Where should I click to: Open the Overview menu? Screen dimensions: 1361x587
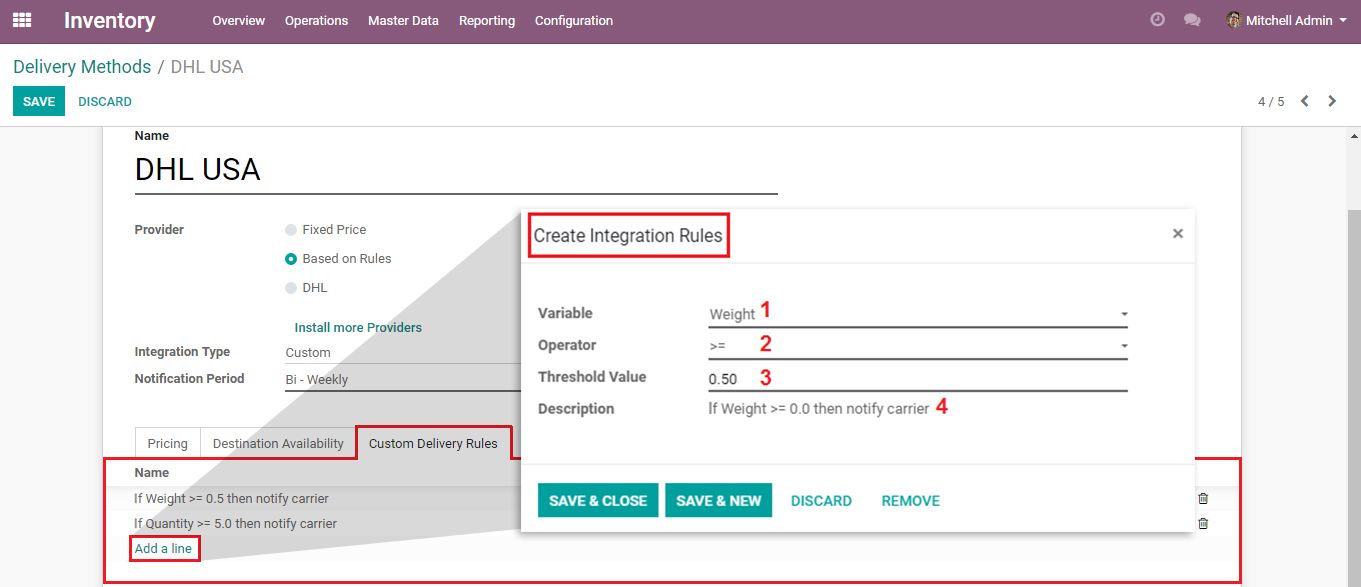coord(239,20)
